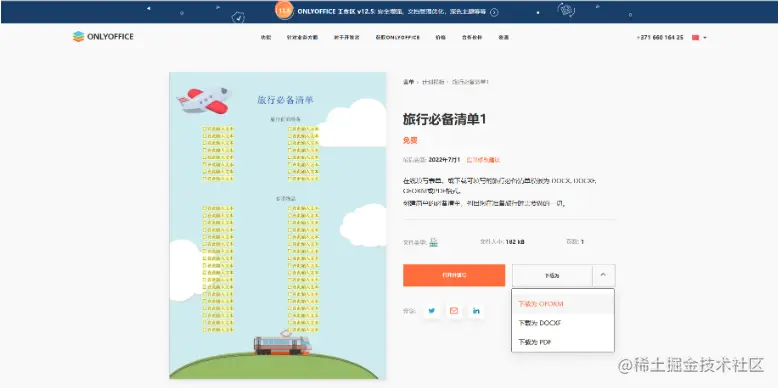Share via the LinkedIn icon
The width and height of the screenshot is (778, 388).
(x=476, y=311)
